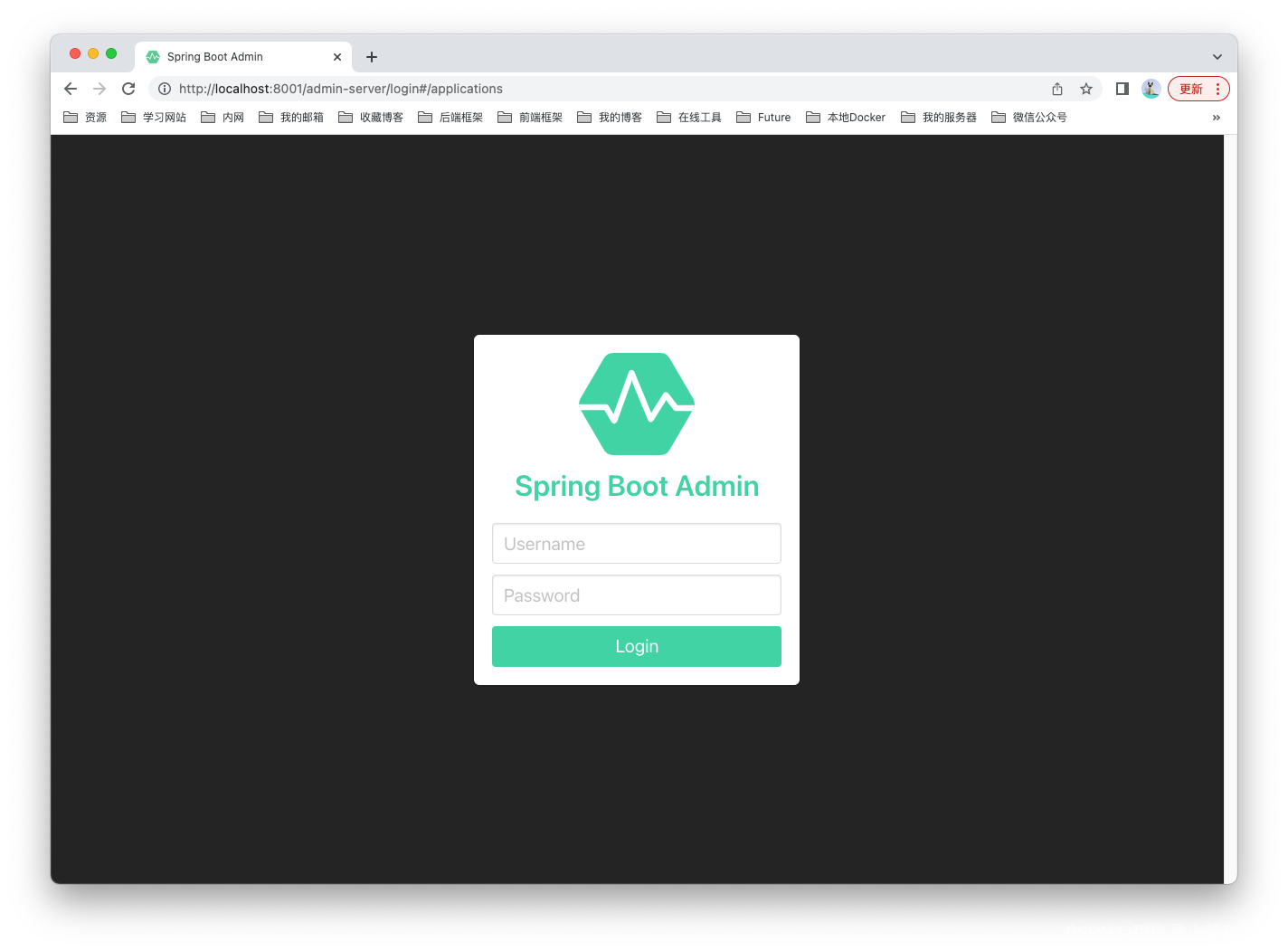
Task: Open the 资源 bookmark folder
Action: (85, 118)
